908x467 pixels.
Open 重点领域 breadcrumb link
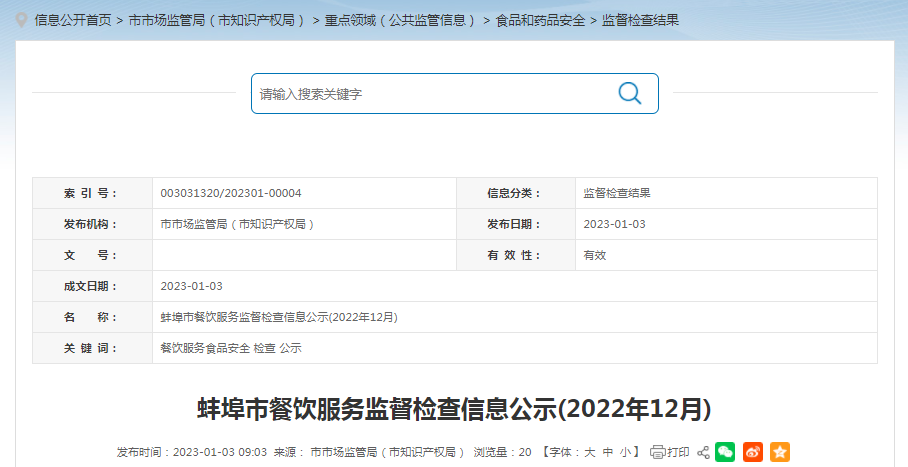[x=400, y=20]
